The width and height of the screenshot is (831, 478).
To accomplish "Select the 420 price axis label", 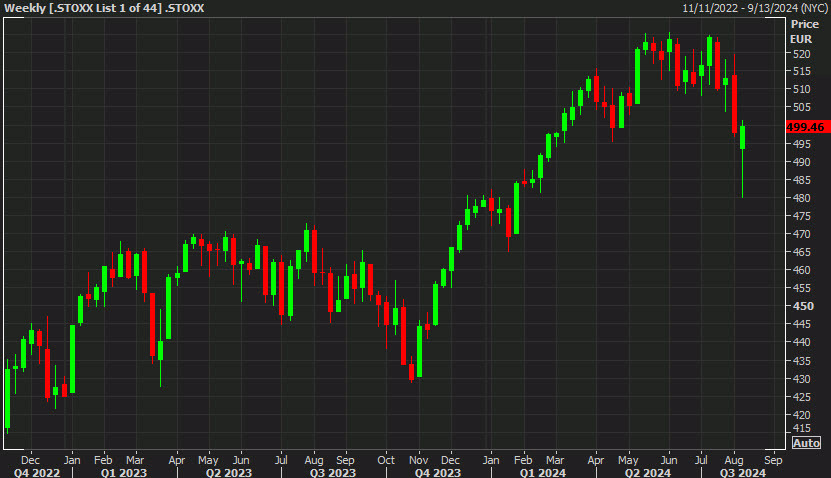I will coord(801,415).
